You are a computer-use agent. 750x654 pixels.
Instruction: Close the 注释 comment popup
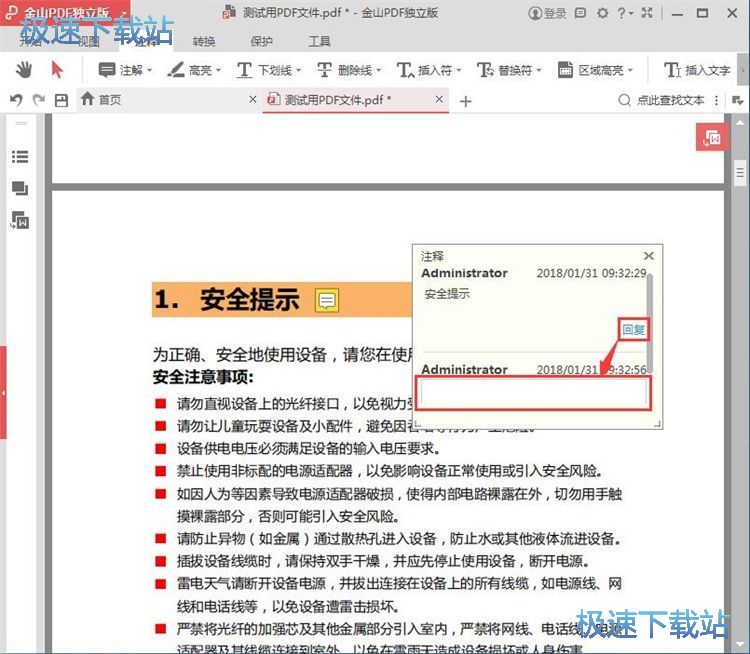click(x=649, y=255)
